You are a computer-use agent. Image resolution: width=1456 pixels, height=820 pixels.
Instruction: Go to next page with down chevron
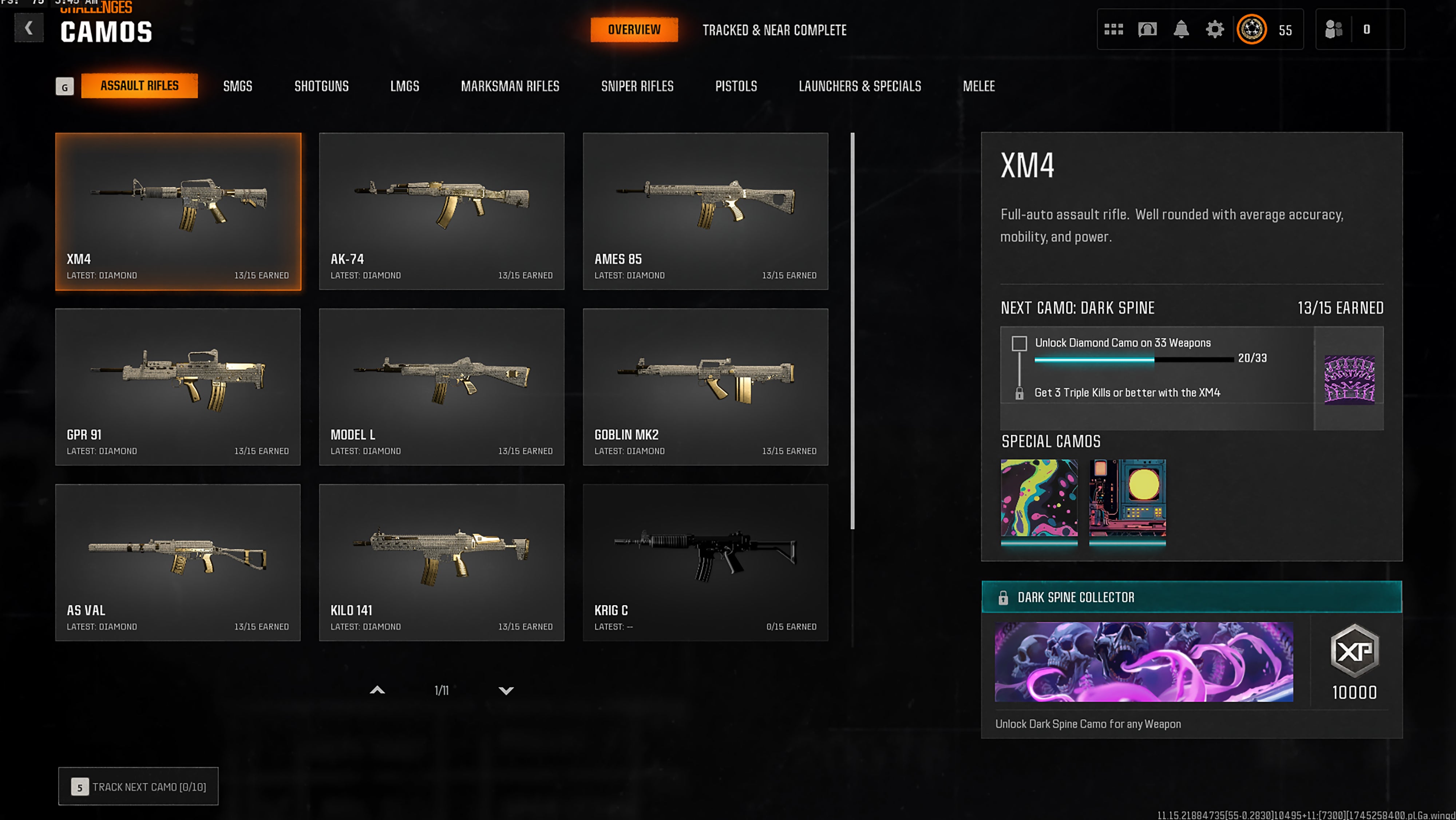point(506,690)
